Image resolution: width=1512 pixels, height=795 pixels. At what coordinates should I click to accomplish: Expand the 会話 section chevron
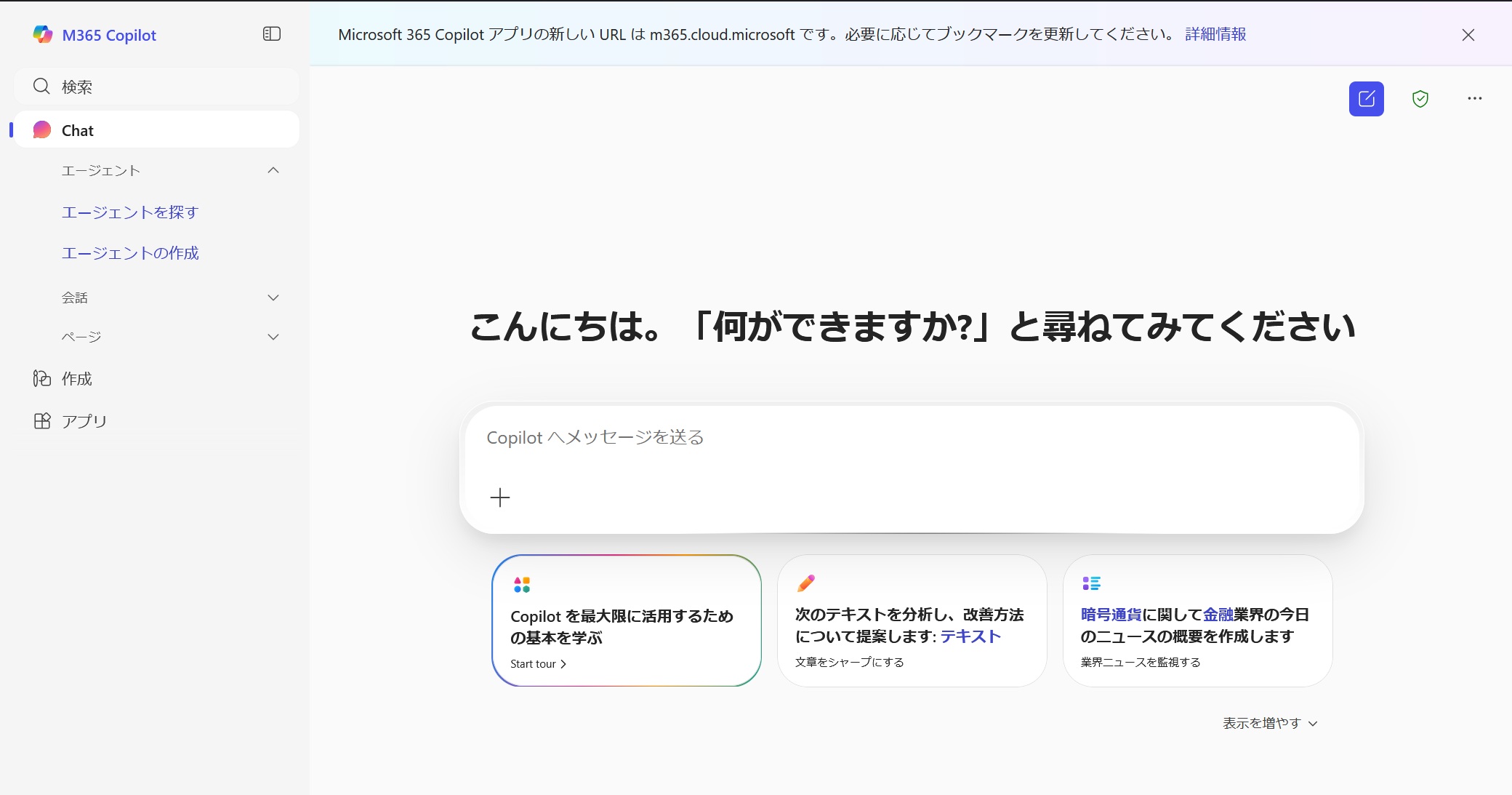click(x=273, y=297)
